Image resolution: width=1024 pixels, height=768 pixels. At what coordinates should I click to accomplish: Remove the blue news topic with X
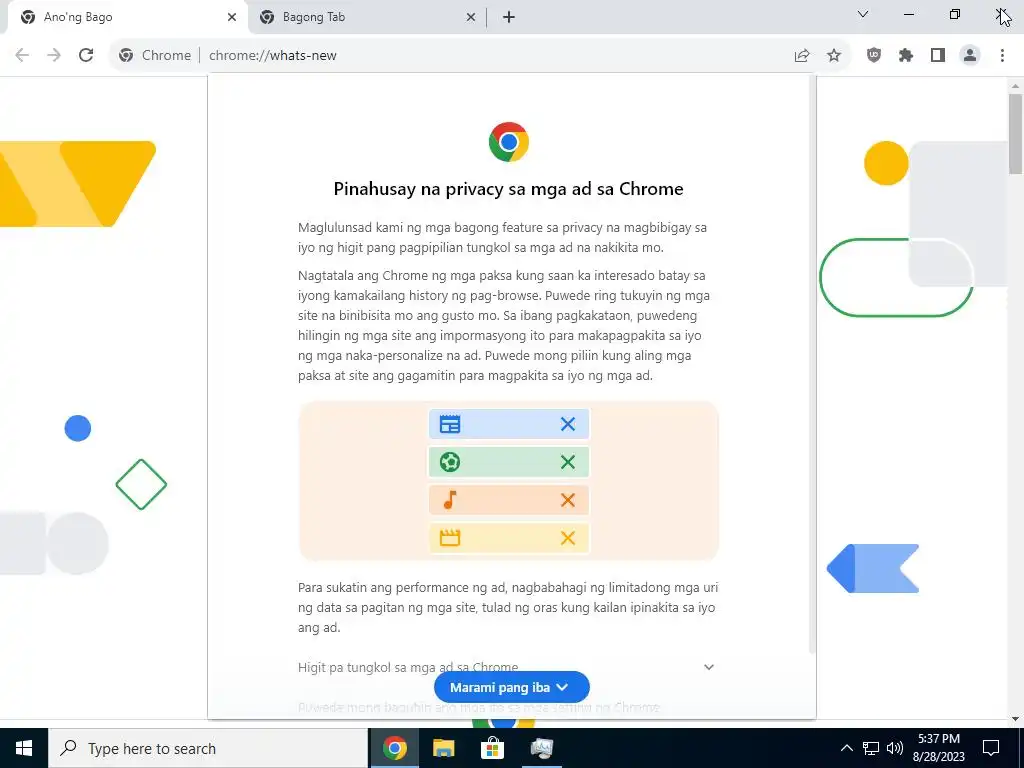(568, 424)
